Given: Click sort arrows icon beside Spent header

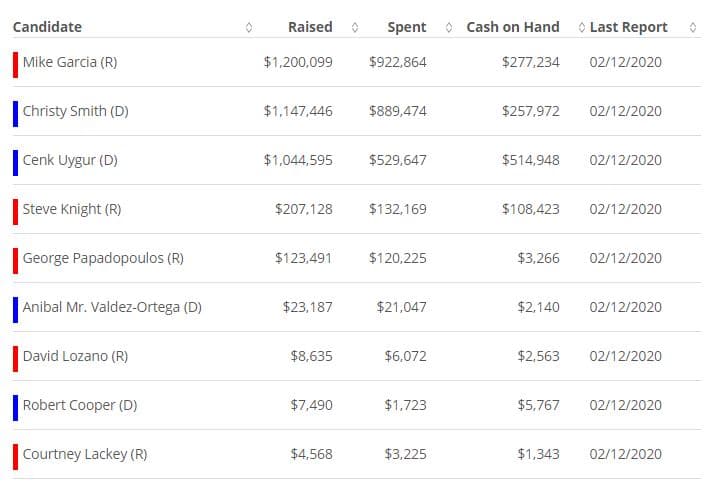Looking at the screenshot, I should pos(448,27).
